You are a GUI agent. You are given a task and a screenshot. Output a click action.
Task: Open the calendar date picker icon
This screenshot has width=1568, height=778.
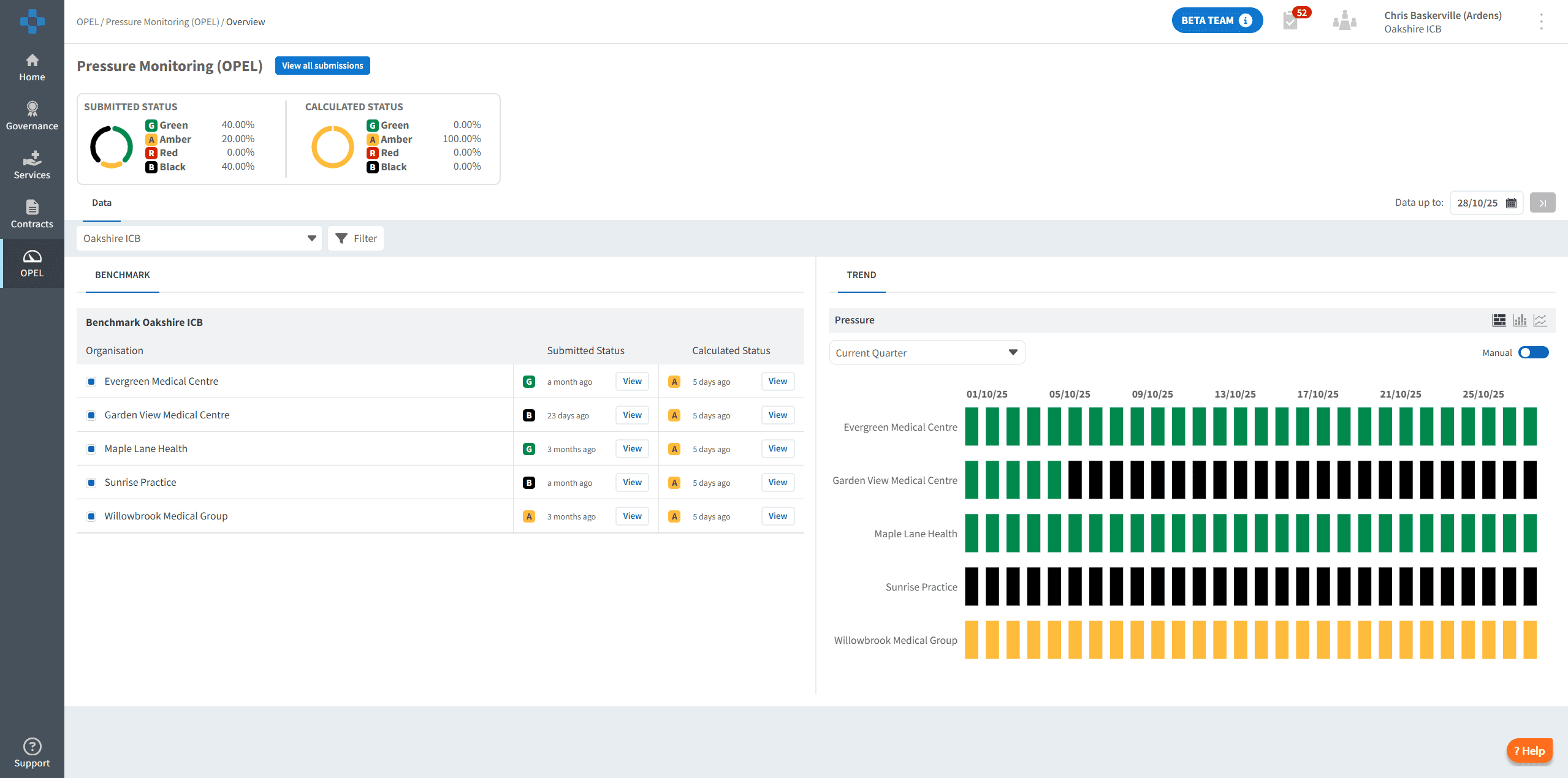tap(1511, 203)
